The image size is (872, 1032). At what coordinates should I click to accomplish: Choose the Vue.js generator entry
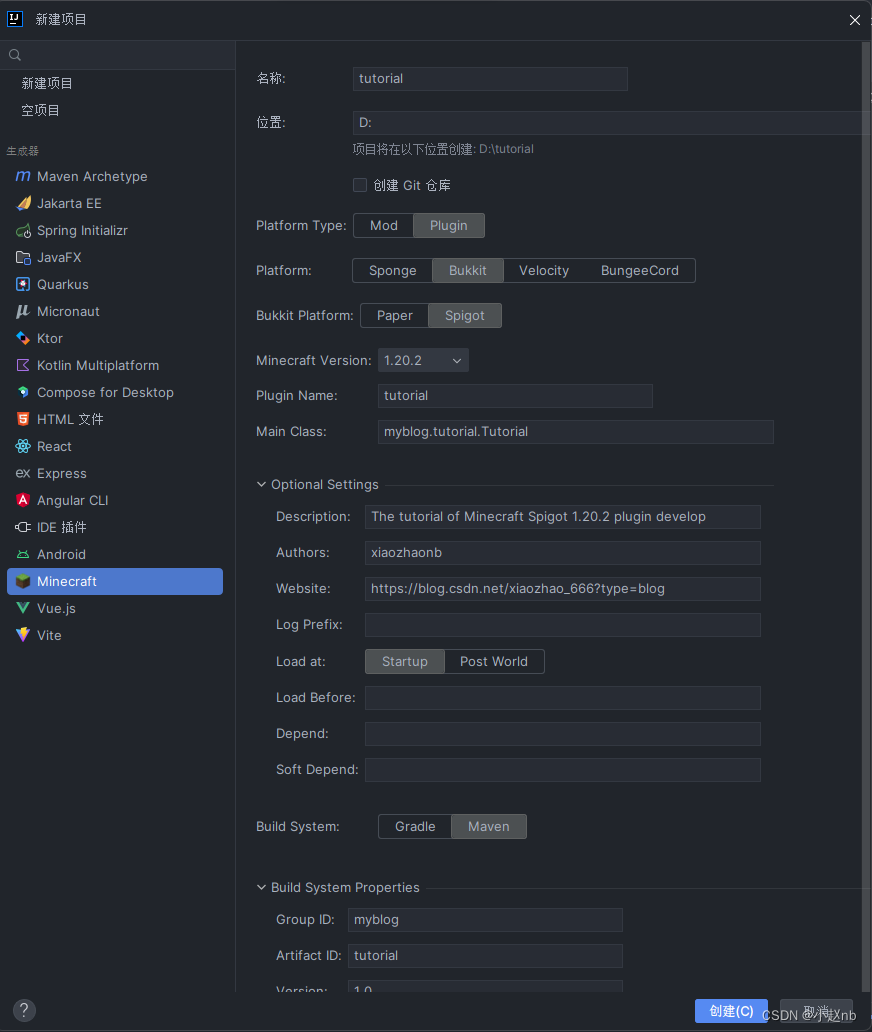pyautogui.click(x=115, y=608)
